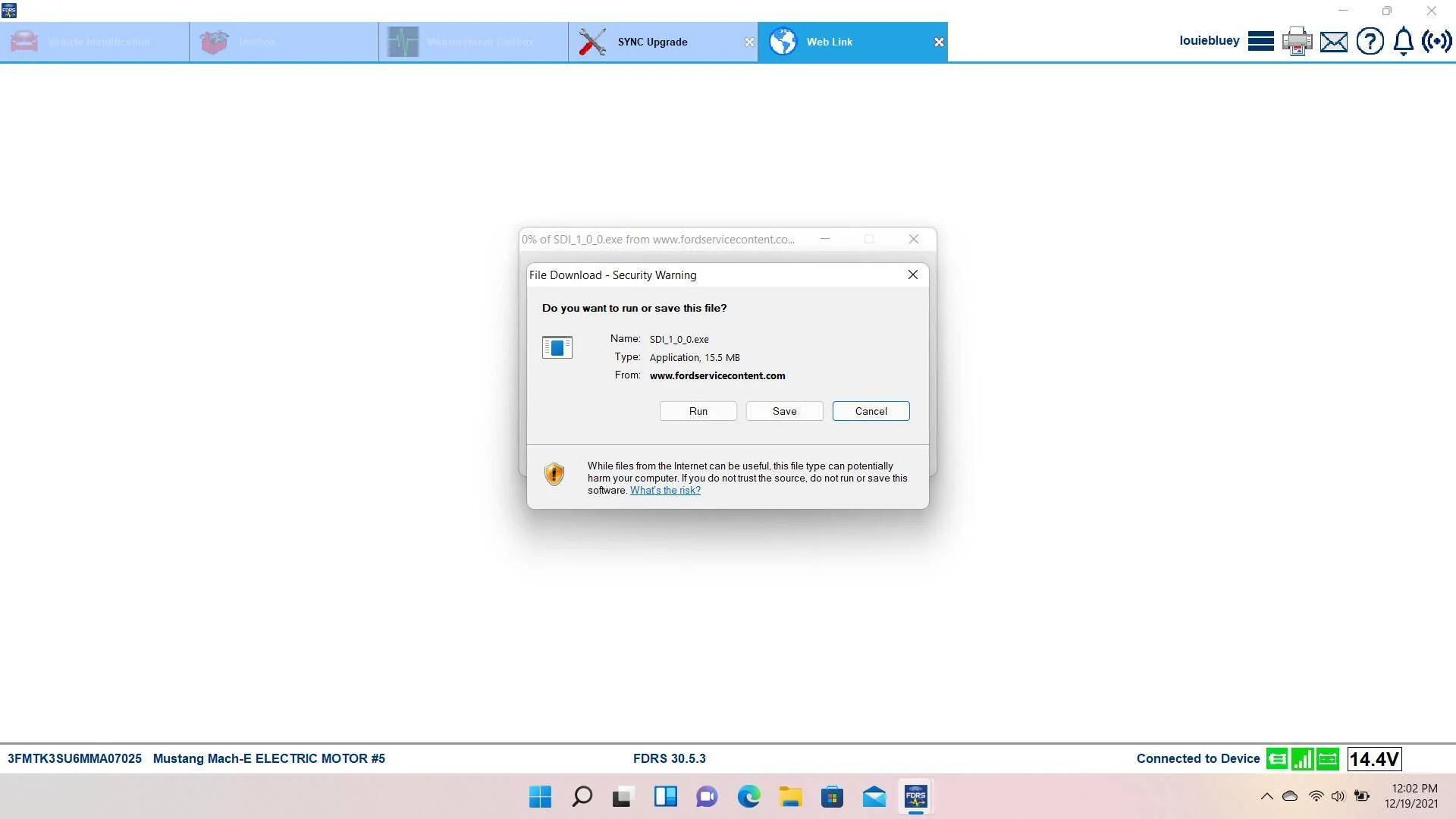The height and width of the screenshot is (819, 1456).
Task: Click the printer icon
Action: pyautogui.click(x=1297, y=41)
